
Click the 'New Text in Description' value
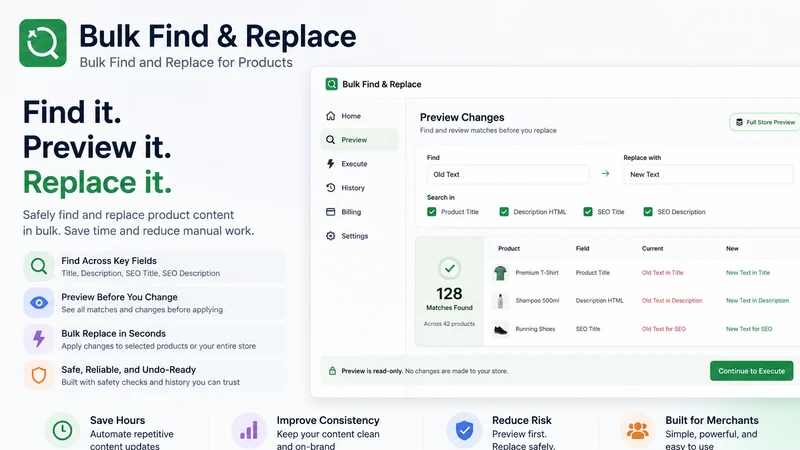pyautogui.click(x=757, y=301)
